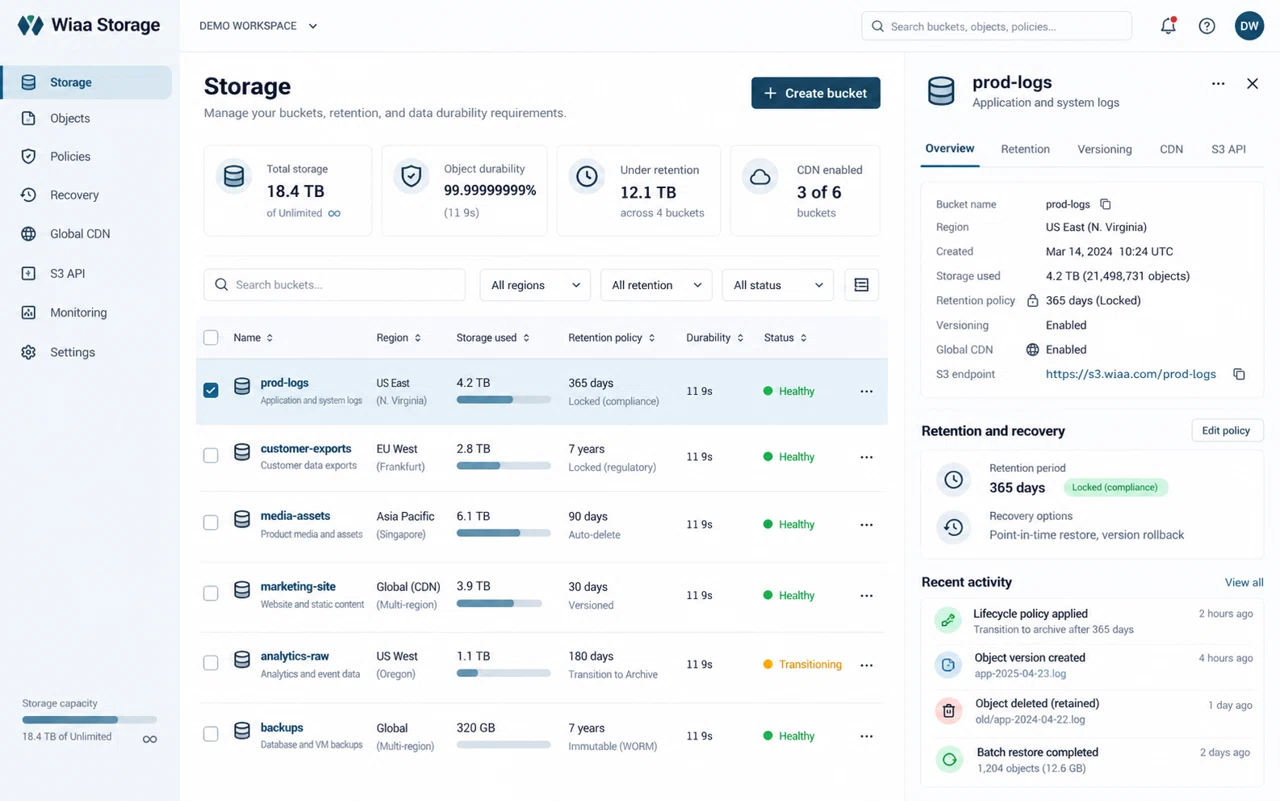Switch to the S3 API tab
This screenshot has height=801, width=1280.
1228,149
